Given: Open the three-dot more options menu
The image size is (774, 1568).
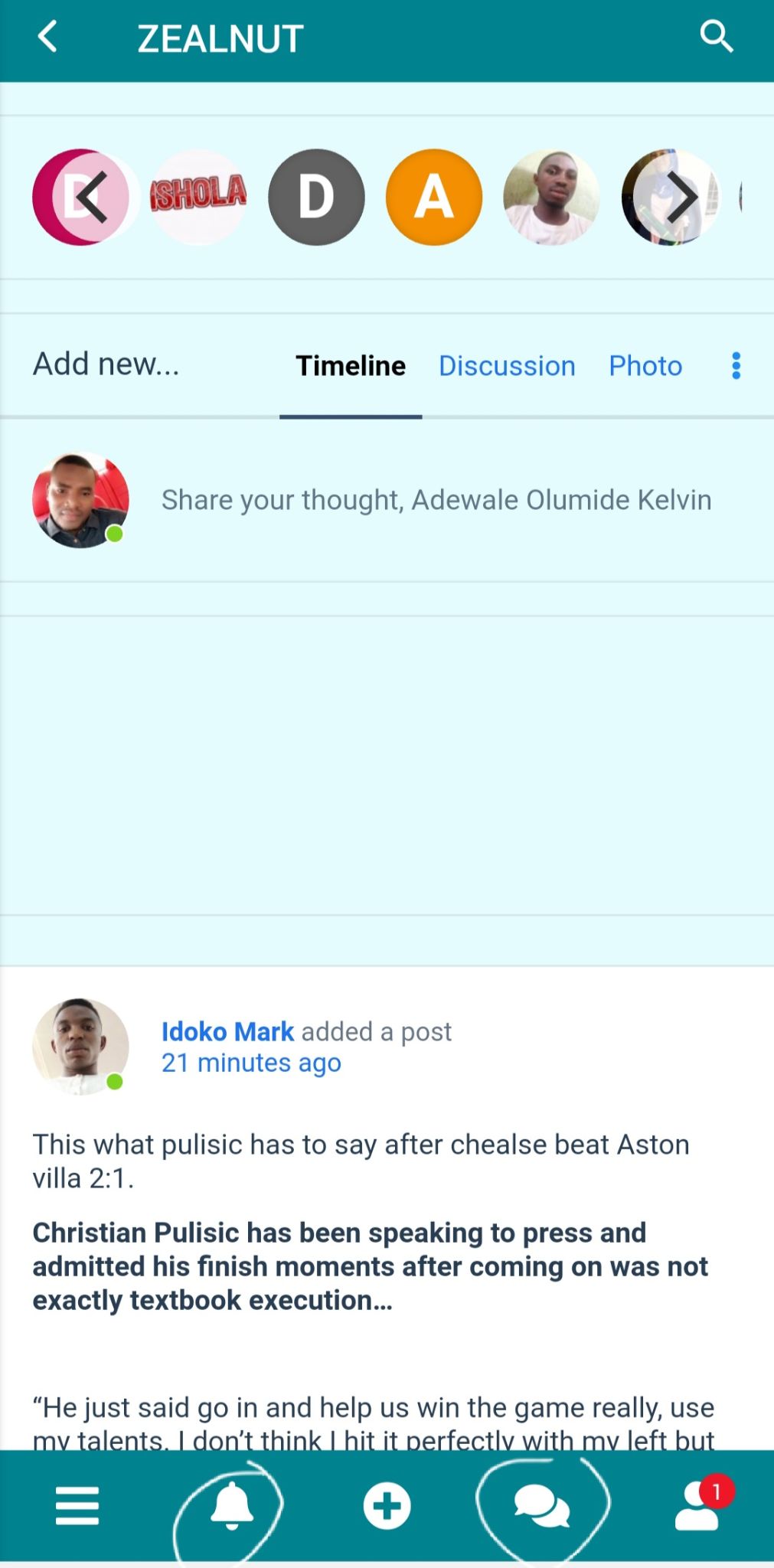Looking at the screenshot, I should pyautogui.click(x=736, y=366).
